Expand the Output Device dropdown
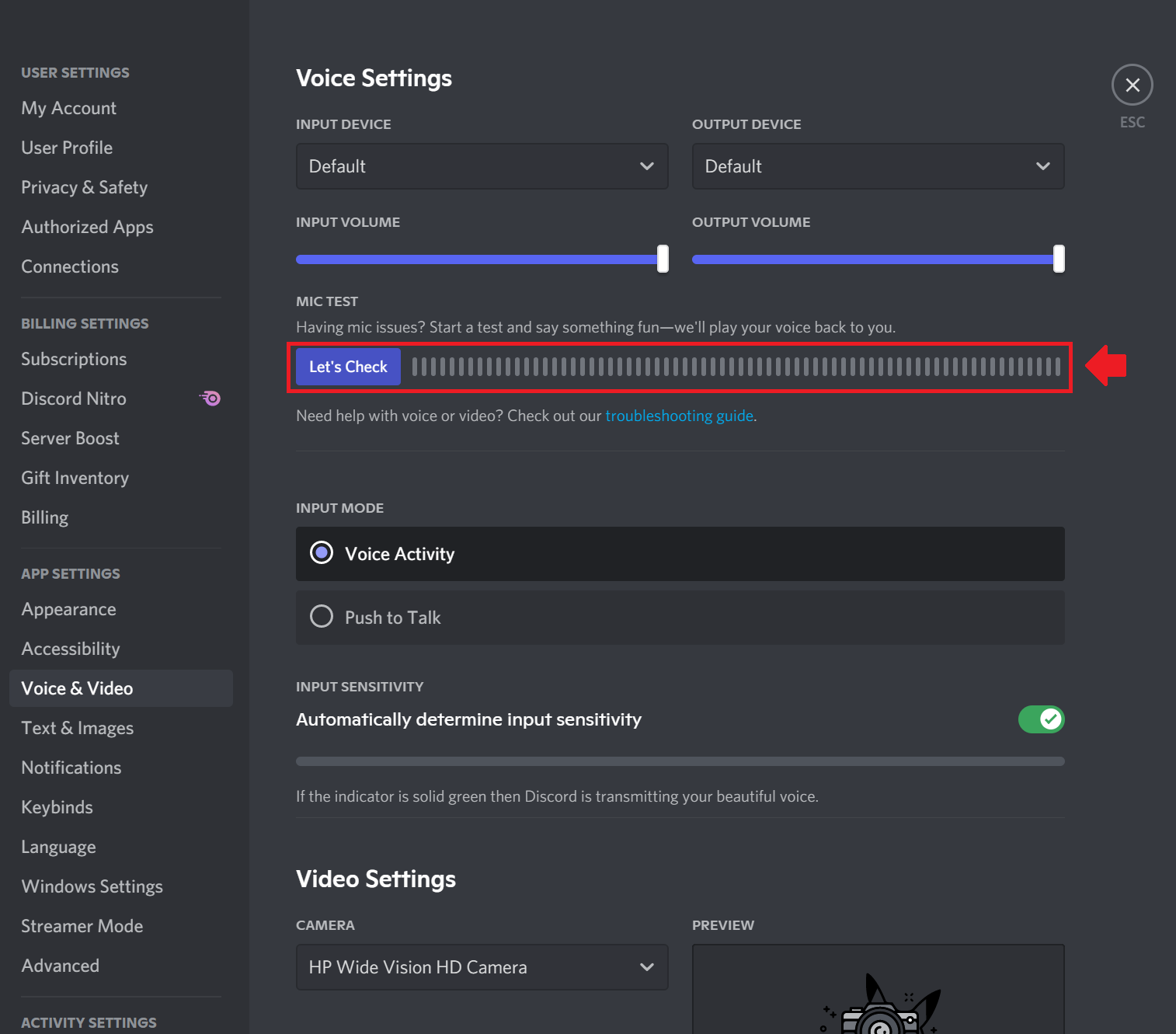1176x1034 pixels. pos(878,166)
